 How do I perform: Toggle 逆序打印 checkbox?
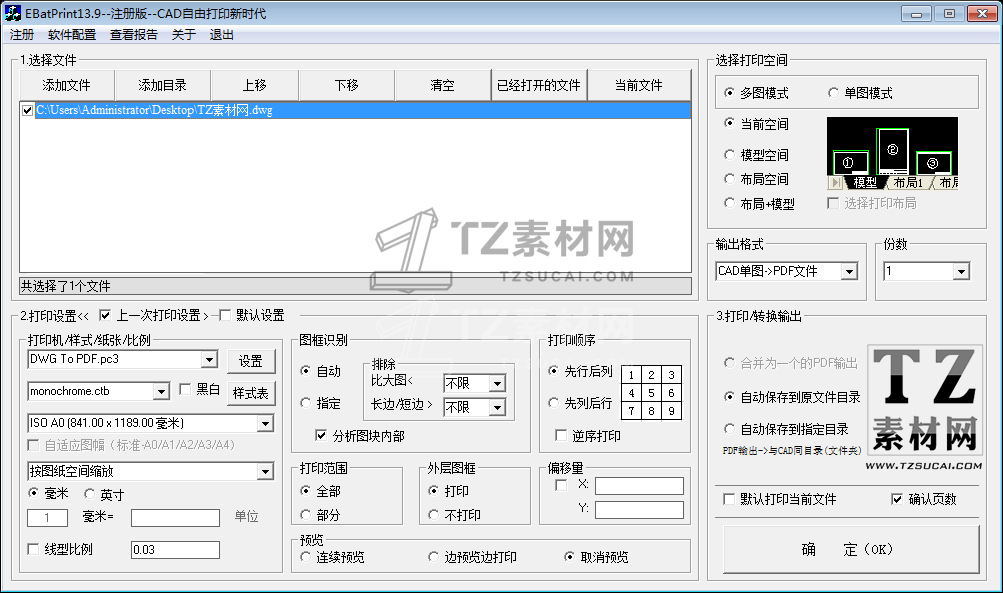(x=561, y=435)
